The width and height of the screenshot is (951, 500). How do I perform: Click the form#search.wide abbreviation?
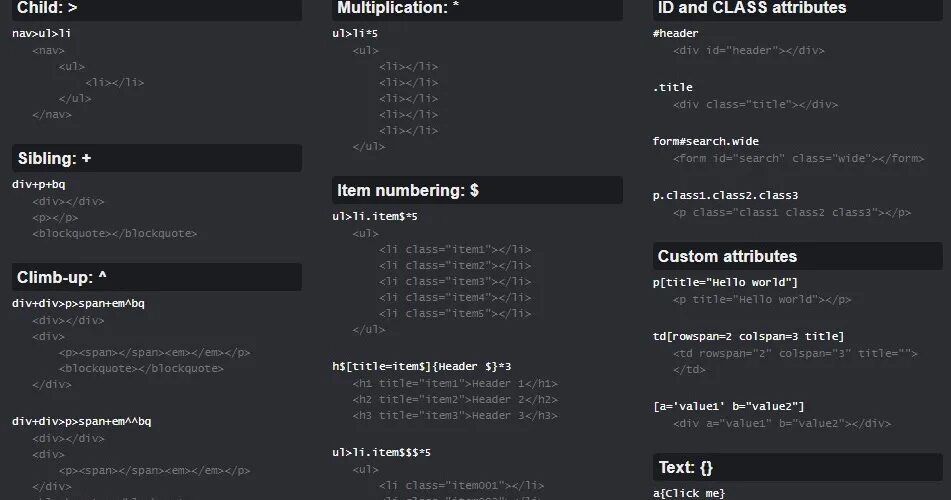click(705, 141)
